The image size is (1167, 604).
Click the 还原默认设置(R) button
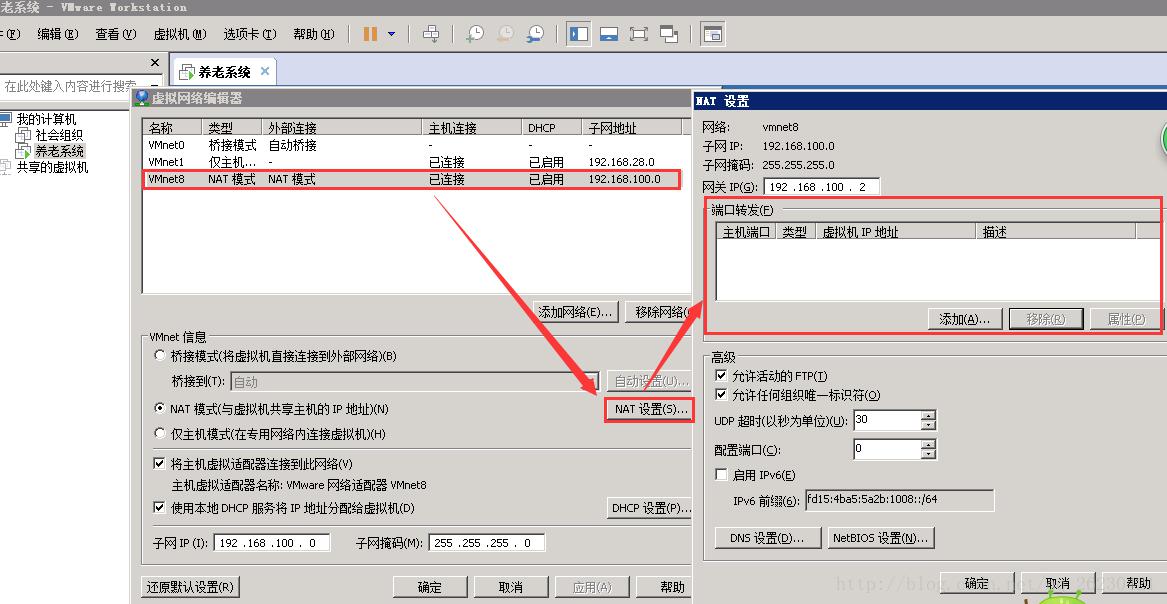[x=191, y=587]
